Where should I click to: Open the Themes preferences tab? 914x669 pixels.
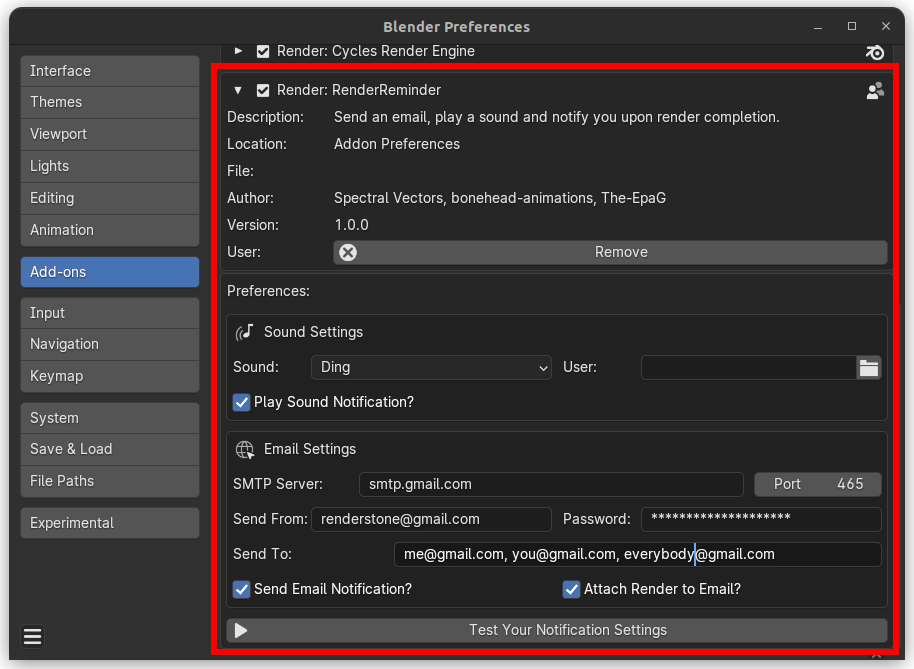[110, 103]
